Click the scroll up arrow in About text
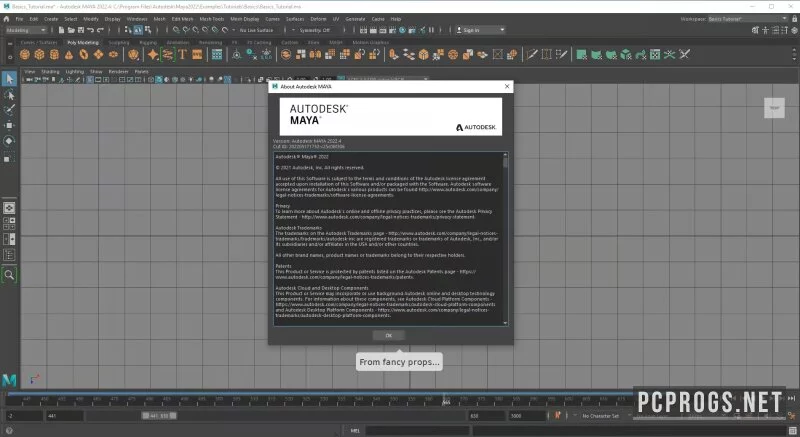The width and height of the screenshot is (800, 437). click(x=505, y=155)
